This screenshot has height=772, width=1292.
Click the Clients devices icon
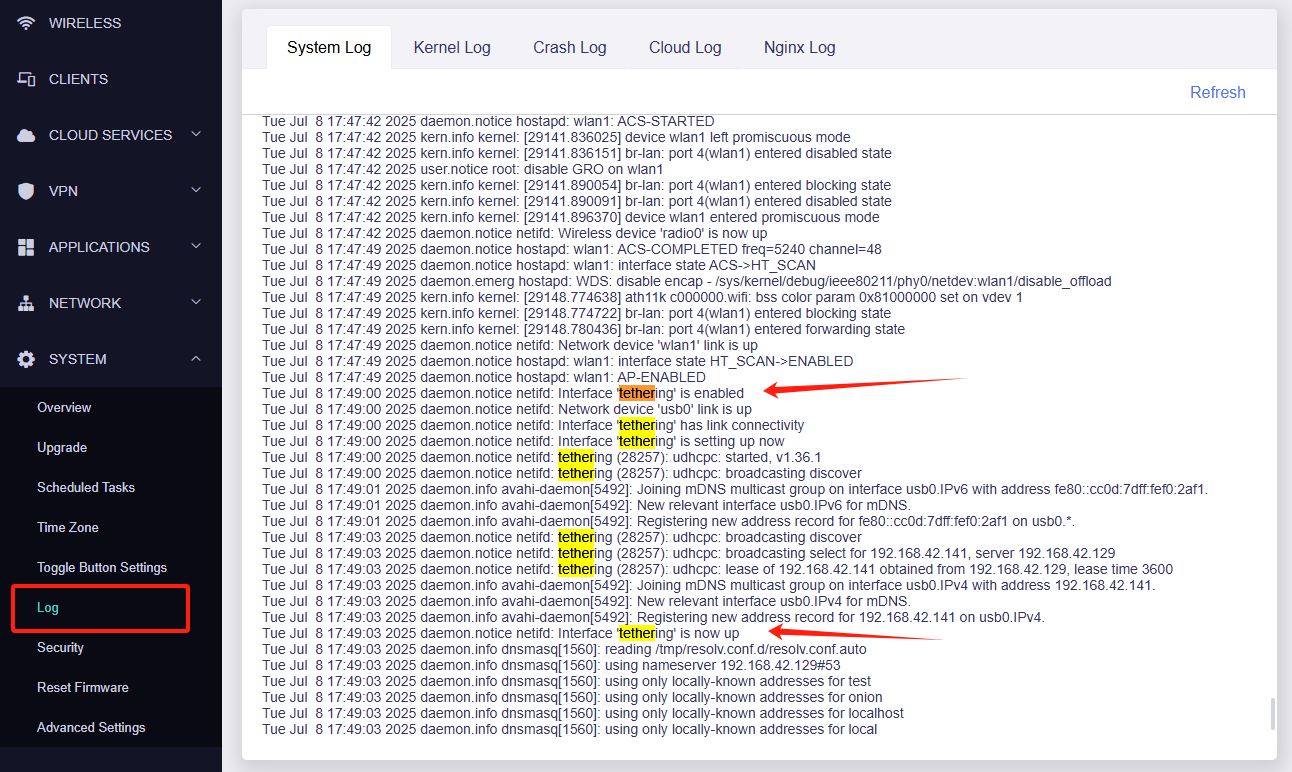coord(27,79)
